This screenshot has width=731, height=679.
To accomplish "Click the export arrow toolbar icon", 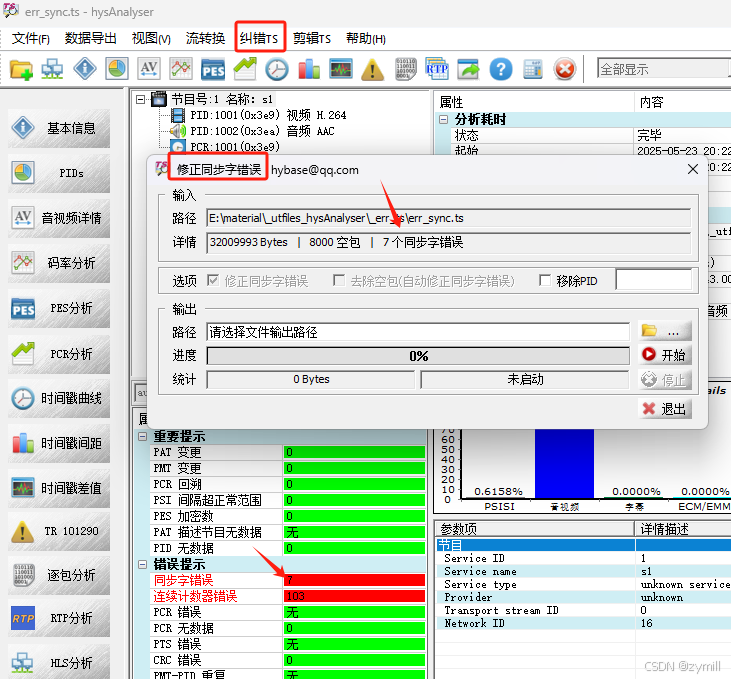I will [469, 69].
